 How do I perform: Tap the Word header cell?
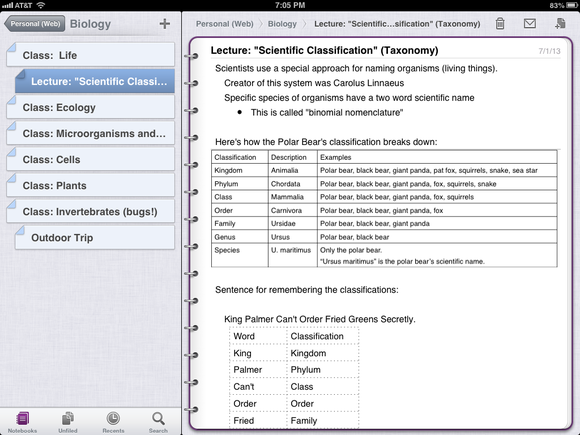258,336
